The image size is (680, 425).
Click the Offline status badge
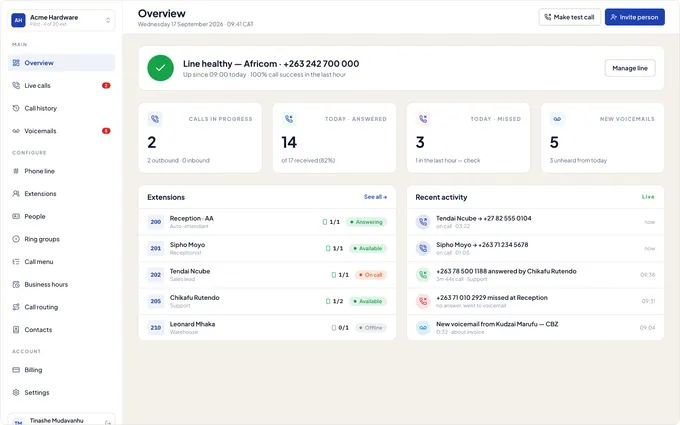point(371,328)
